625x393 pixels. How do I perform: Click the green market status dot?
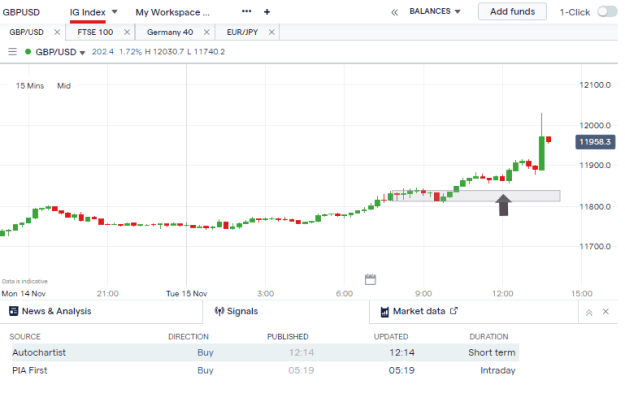click(x=28, y=51)
